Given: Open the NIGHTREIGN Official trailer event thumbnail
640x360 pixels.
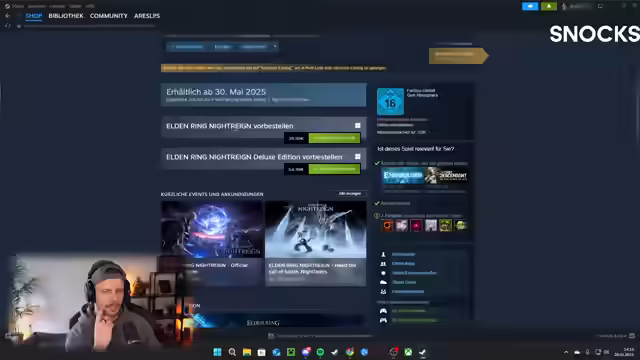Looking at the screenshot, I should coord(212,229).
